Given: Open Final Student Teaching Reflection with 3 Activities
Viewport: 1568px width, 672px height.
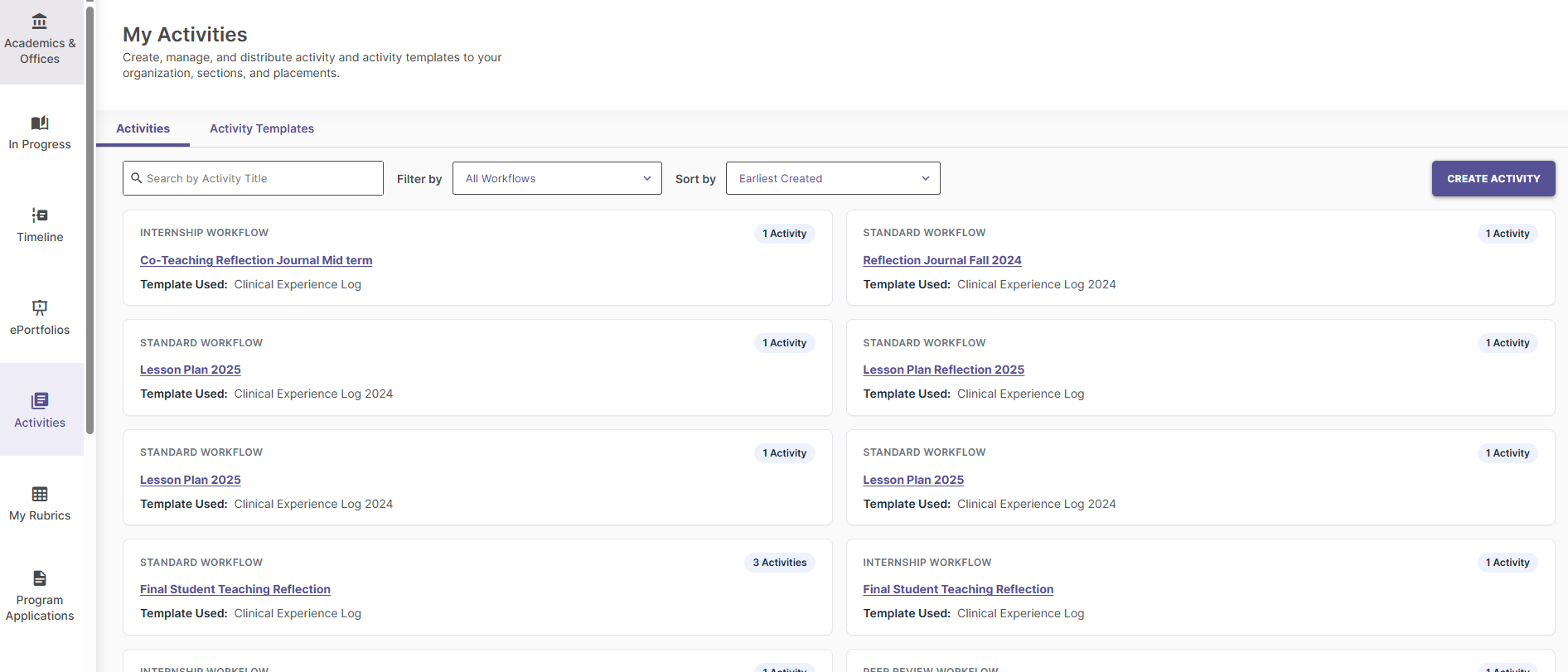Looking at the screenshot, I should [x=235, y=589].
